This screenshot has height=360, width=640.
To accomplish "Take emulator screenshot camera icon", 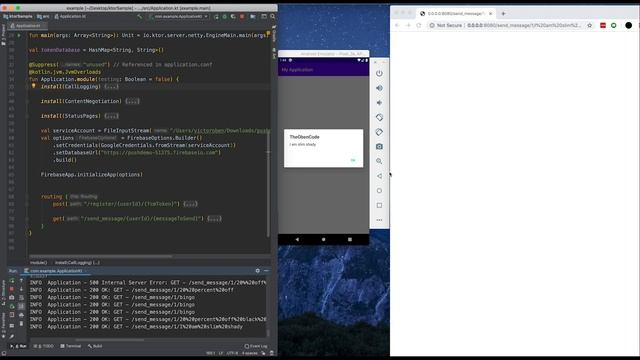I will coord(379,147).
